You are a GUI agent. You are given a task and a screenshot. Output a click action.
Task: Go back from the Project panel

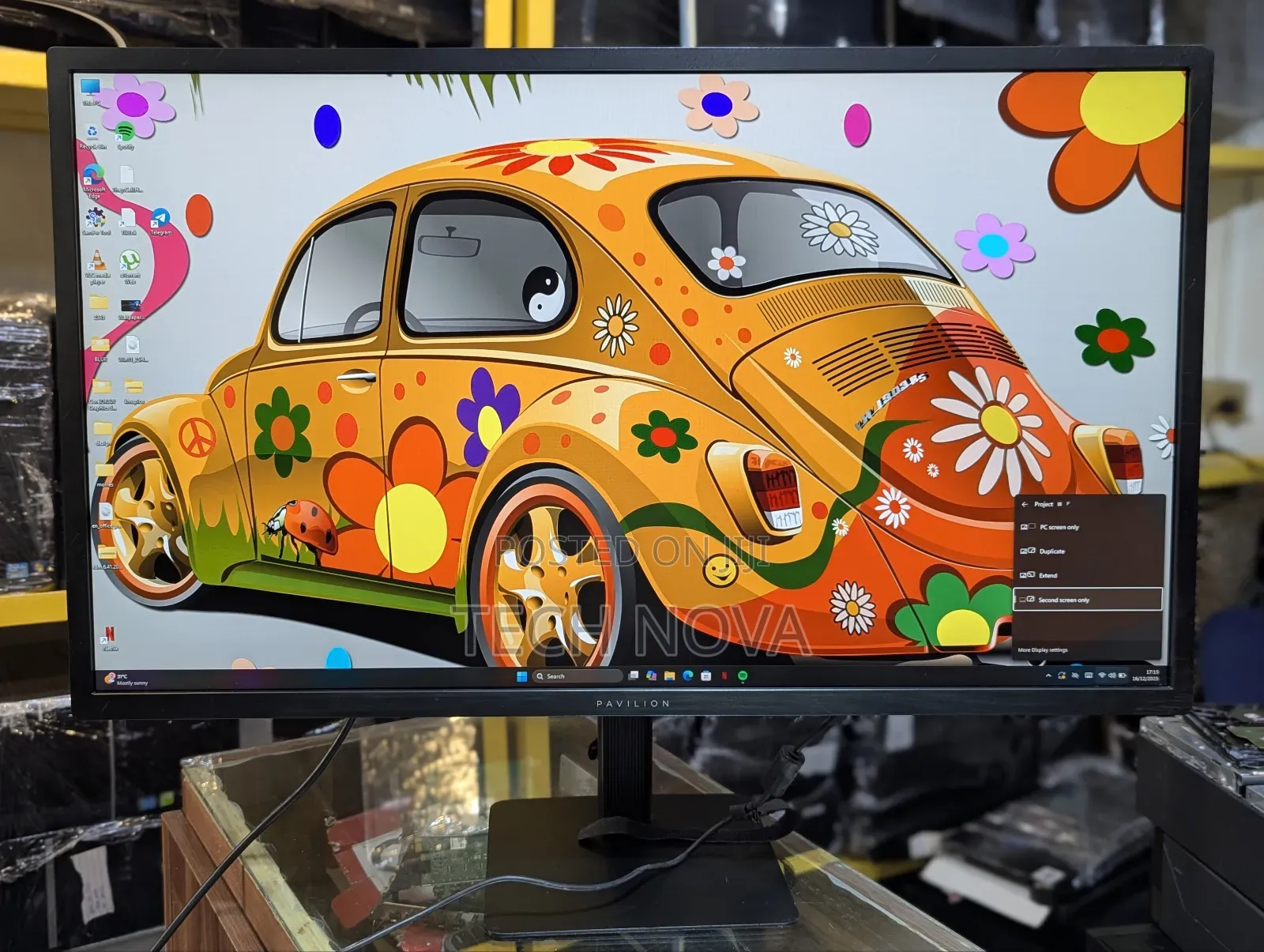(1025, 504)
